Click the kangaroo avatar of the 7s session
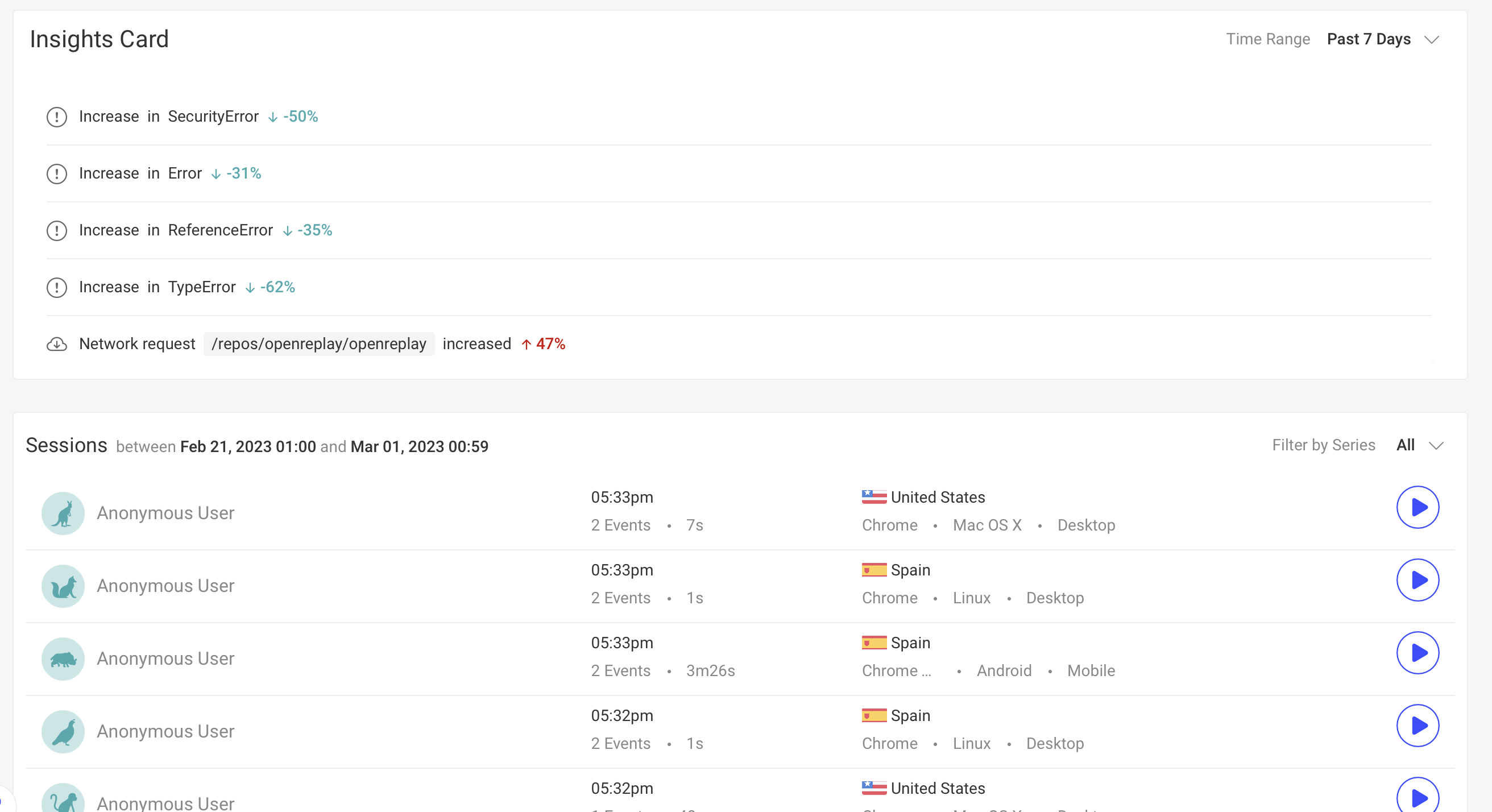The width and height of the screenshot is (1492, 812). tap(63, 513)
